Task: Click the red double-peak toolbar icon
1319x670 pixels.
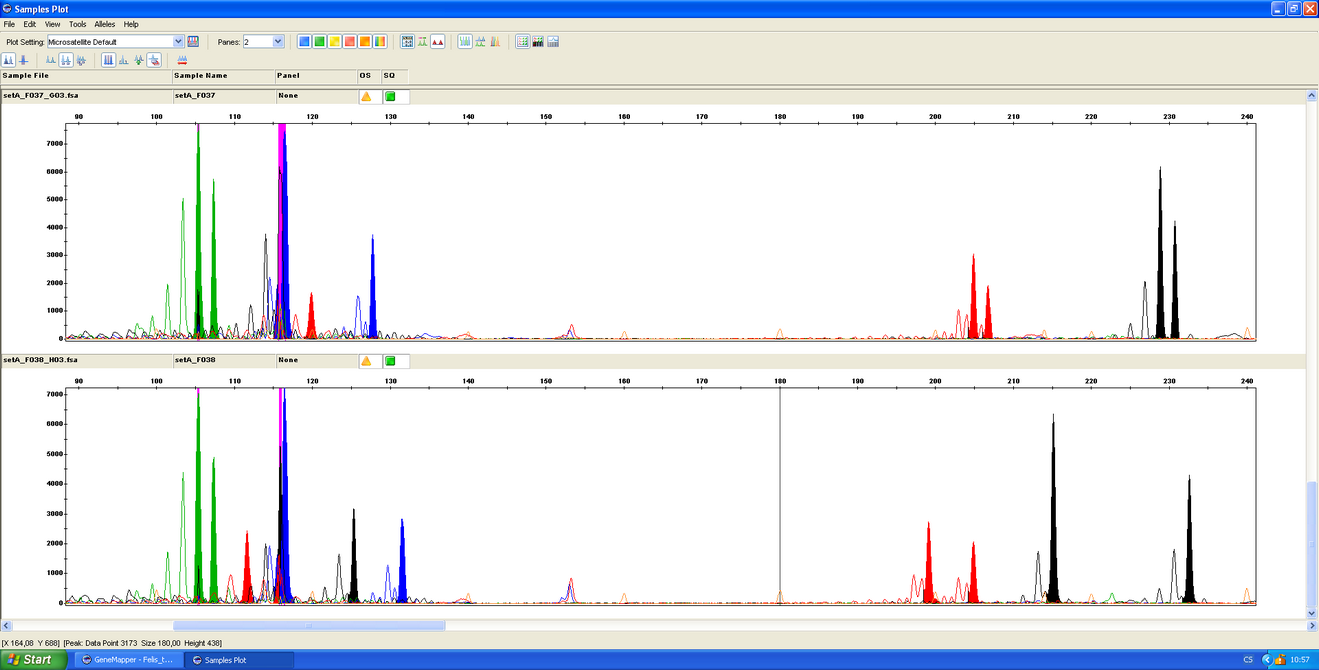Action: (x=437, y=42)
